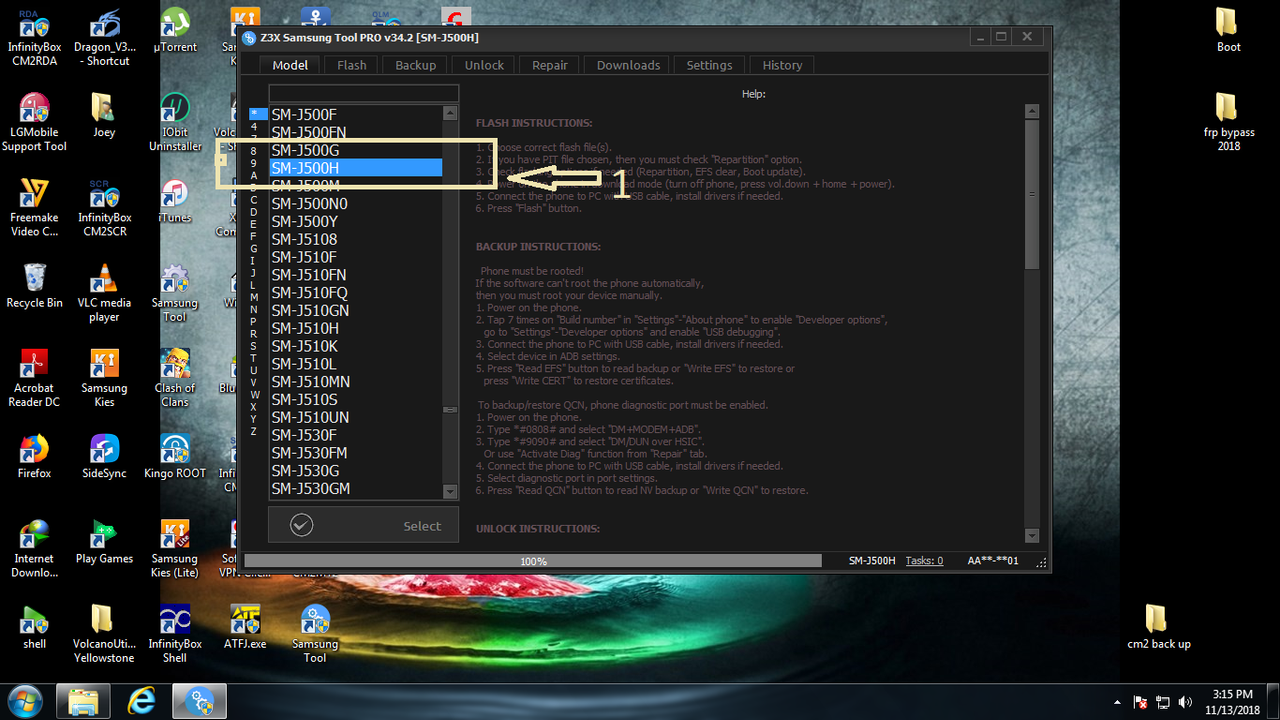Viewport: 1280px width, 720px height.
Task: Open iTunes from the desktop
Action: click(175, 201)
